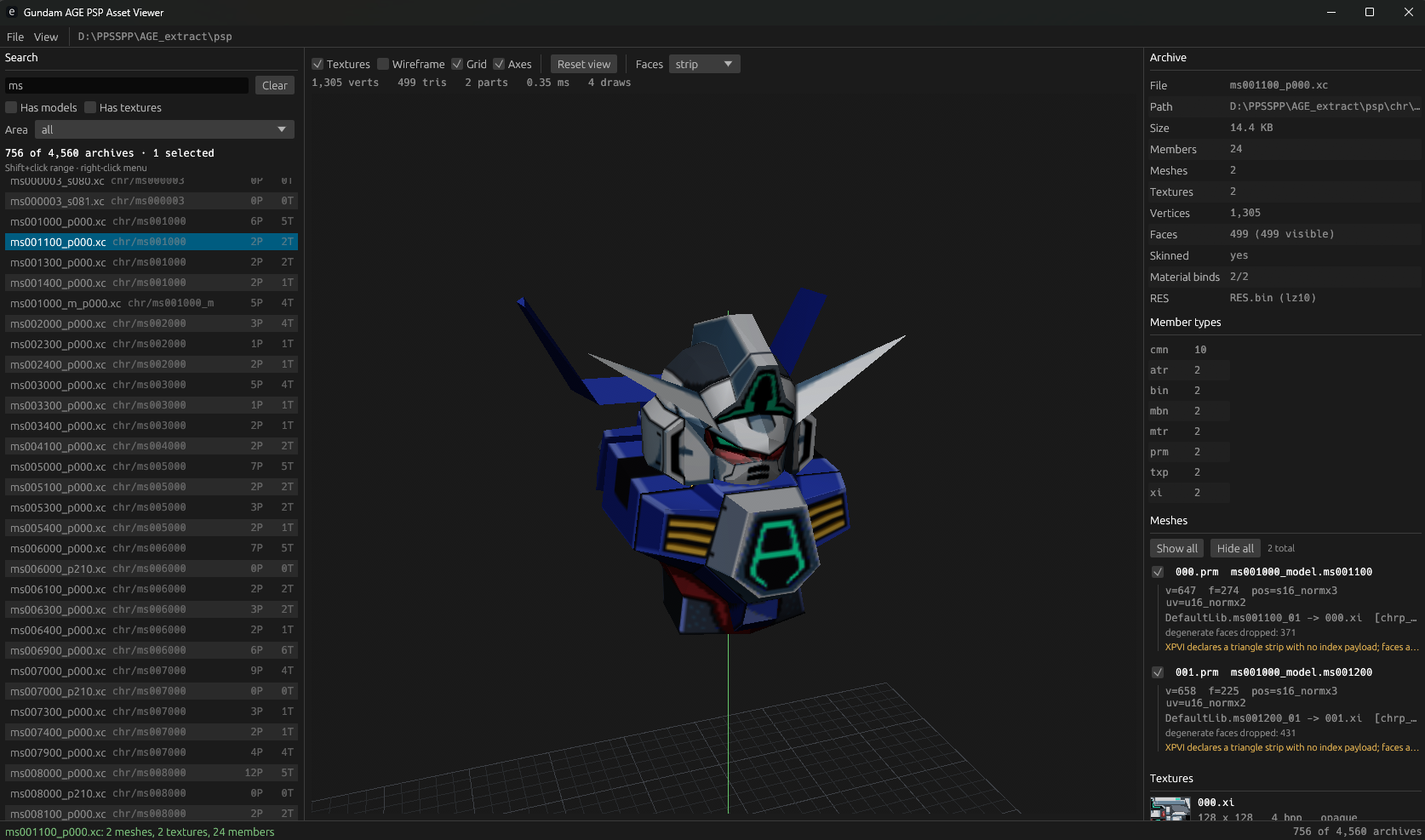Open the View menu
1425x840 pixels.
point(46,37)
